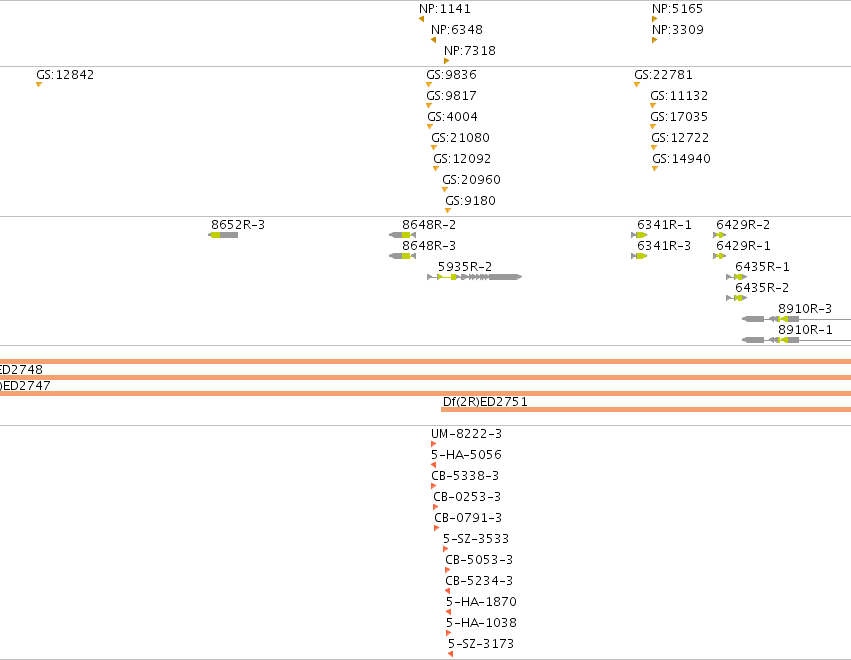Click the NP:3309 label

point(677,29)
